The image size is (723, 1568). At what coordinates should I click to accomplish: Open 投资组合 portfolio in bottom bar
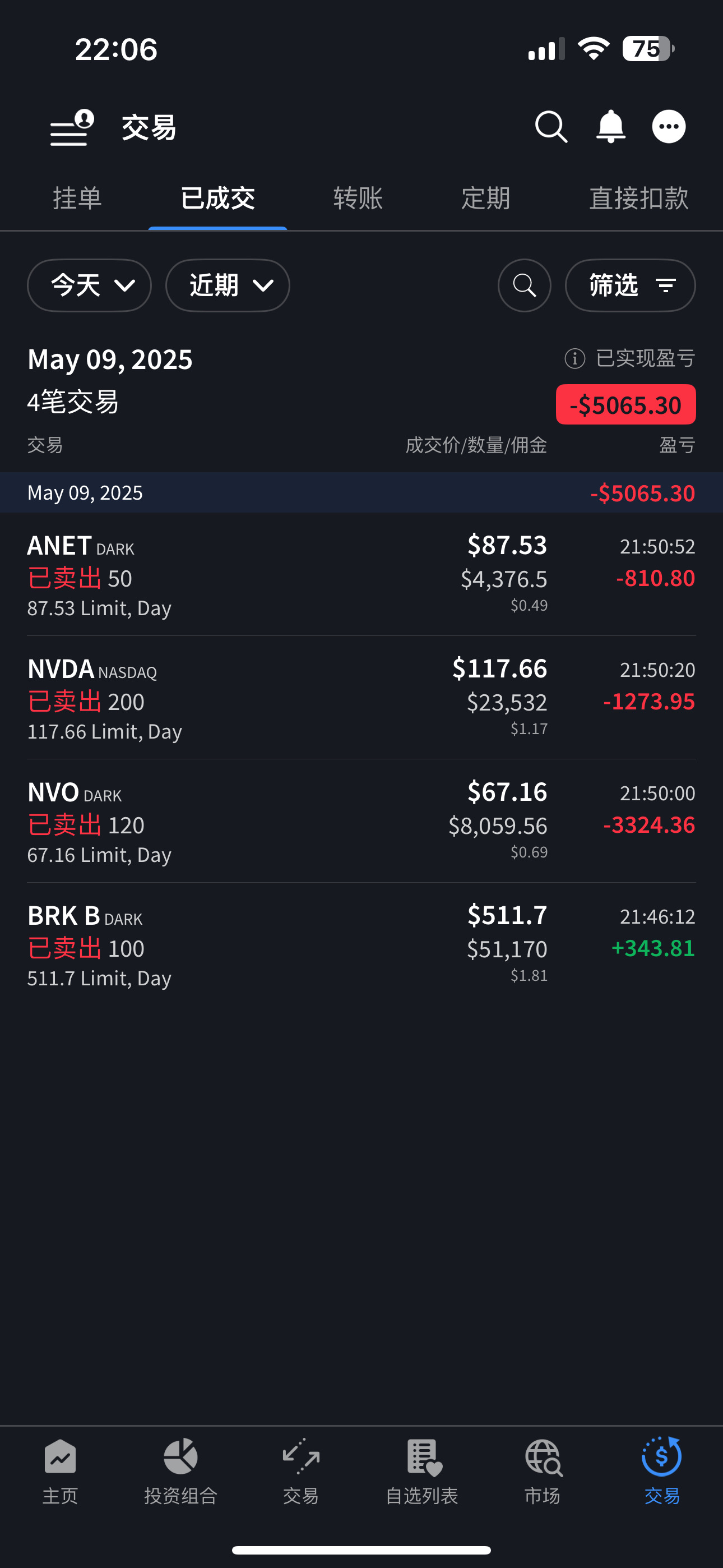[180, 1470]
